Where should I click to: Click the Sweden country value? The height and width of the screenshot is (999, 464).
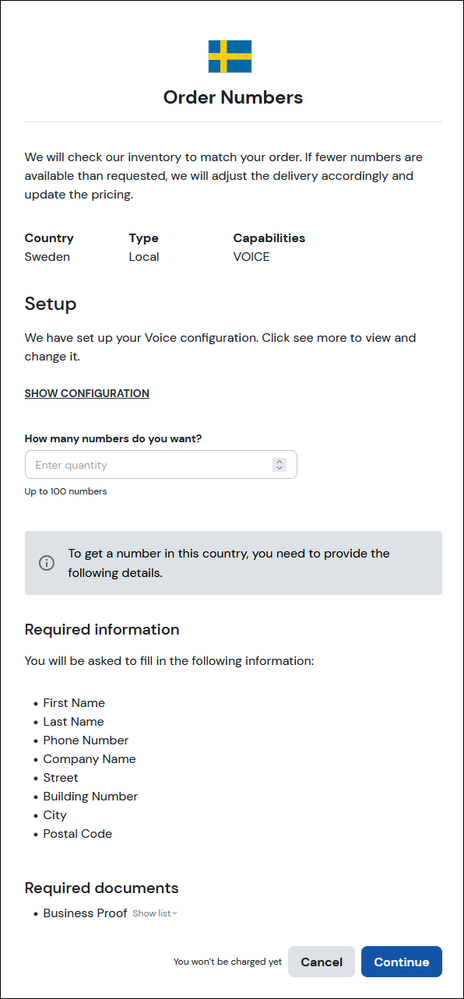coord(47,257)
